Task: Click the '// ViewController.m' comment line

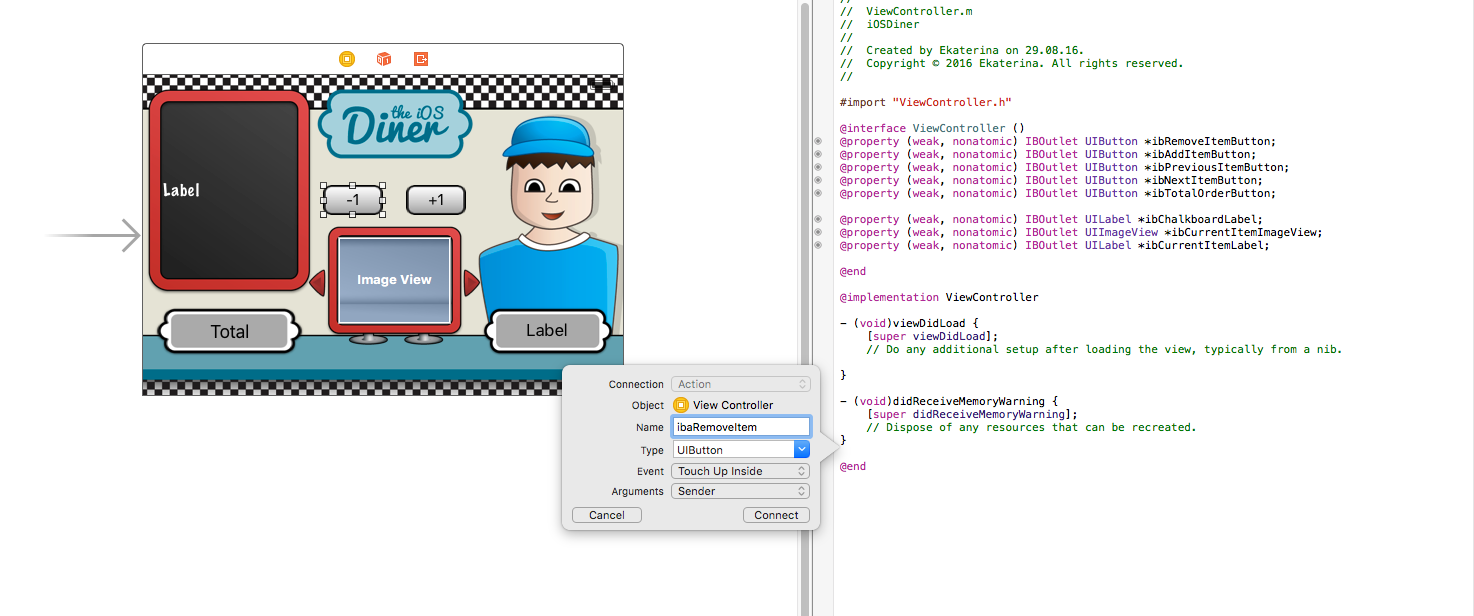Action: 906,11
